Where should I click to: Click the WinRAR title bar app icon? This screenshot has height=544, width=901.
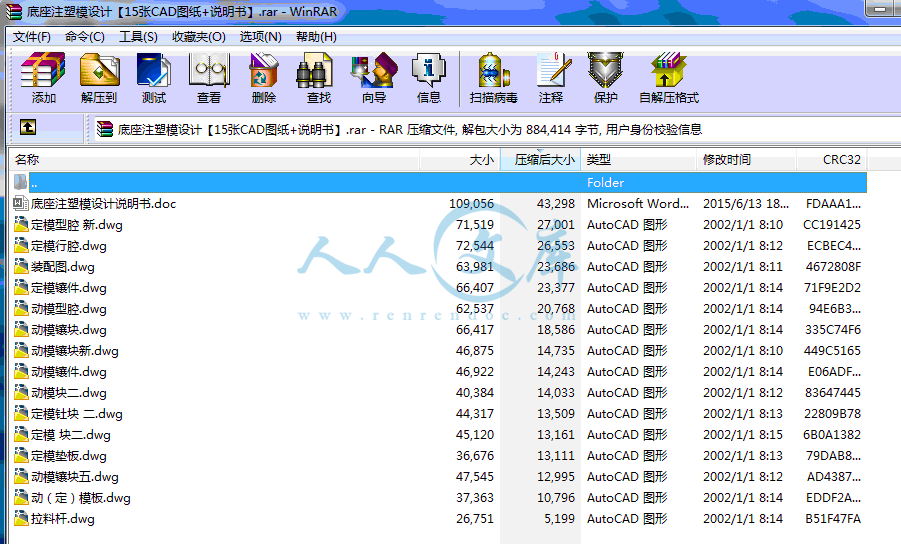click(14, 11)
